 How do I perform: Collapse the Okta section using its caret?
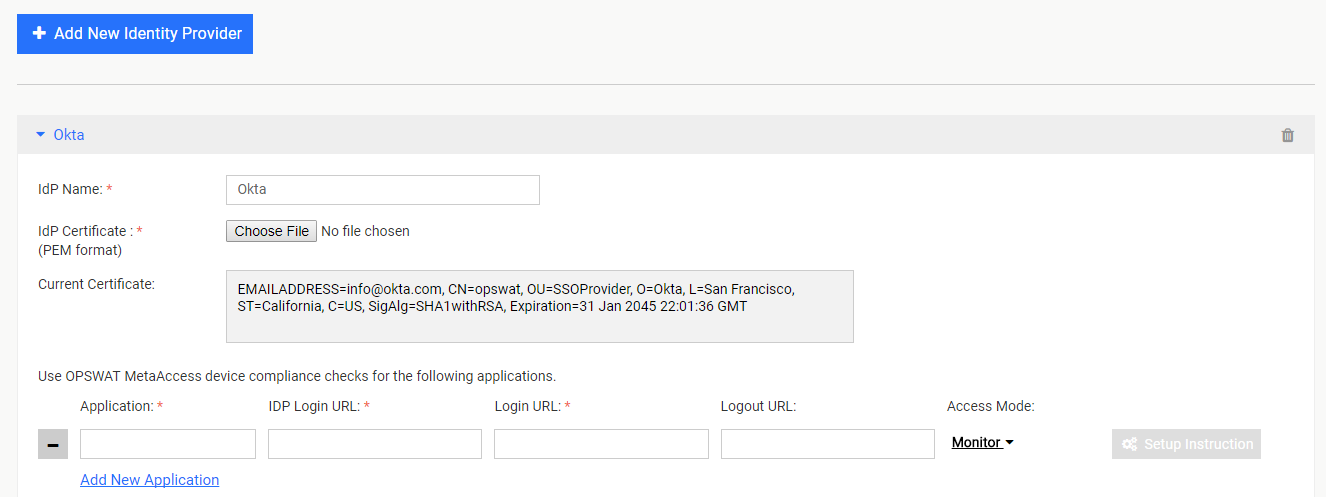pos(41,135)
